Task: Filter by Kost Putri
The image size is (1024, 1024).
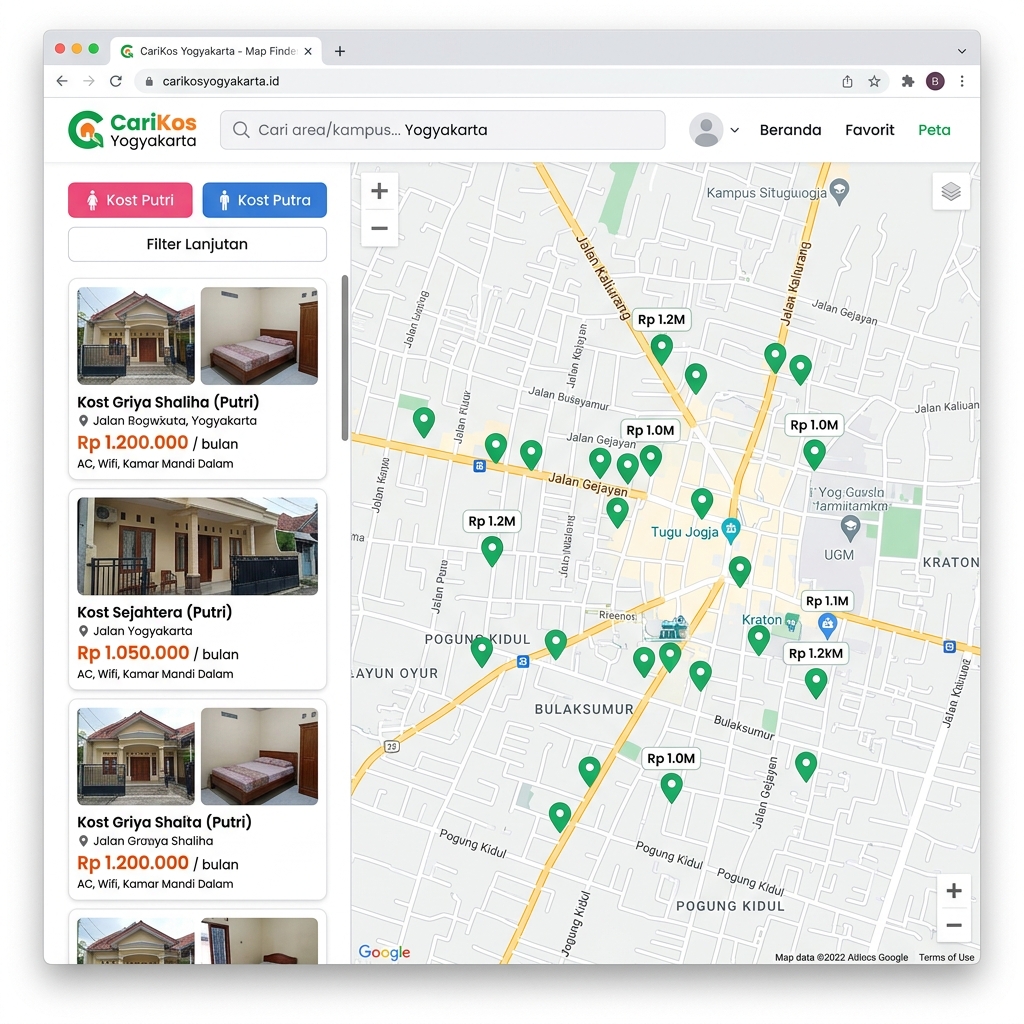Action: tap(130, 200)
